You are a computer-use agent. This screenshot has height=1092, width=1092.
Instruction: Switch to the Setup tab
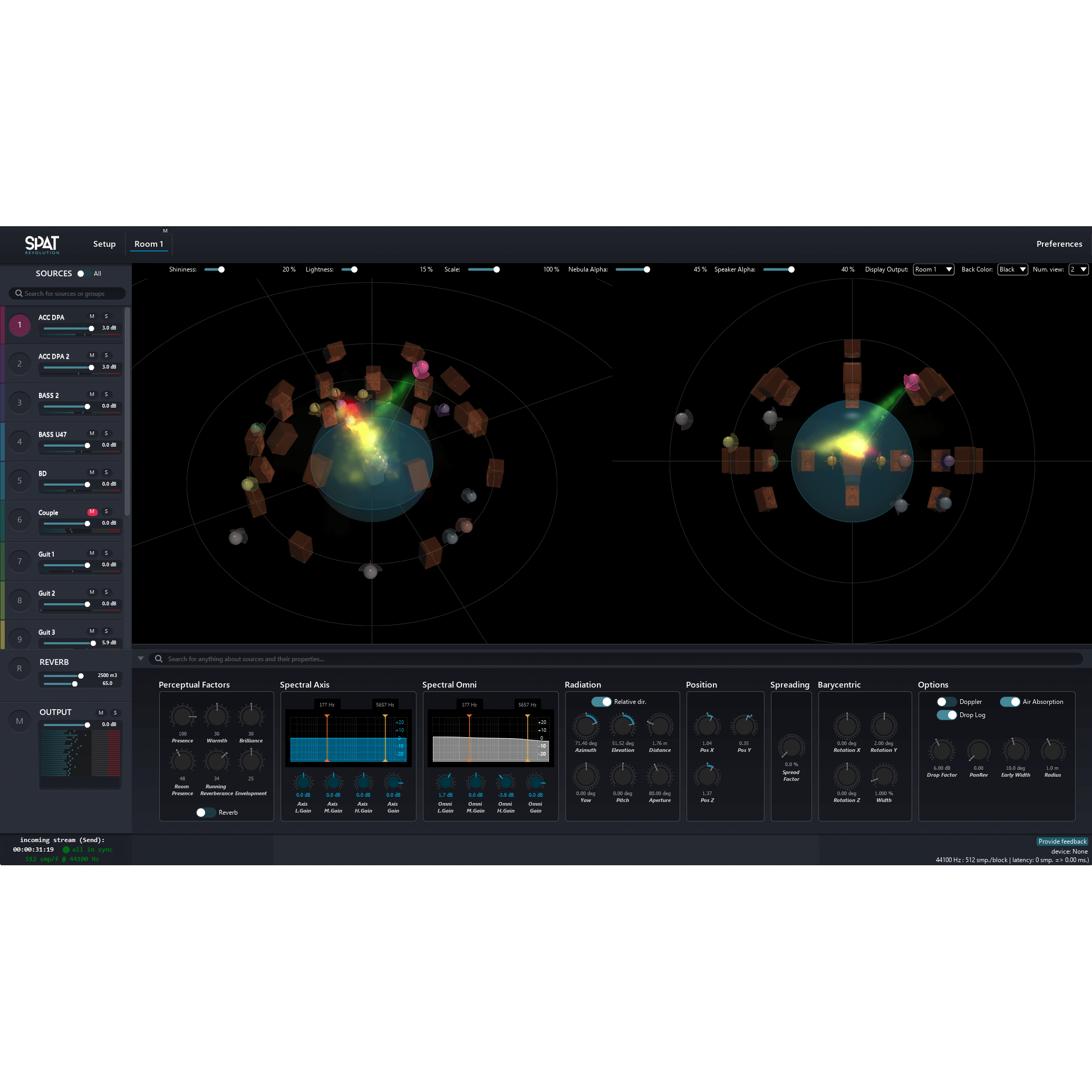coord(104,244)
